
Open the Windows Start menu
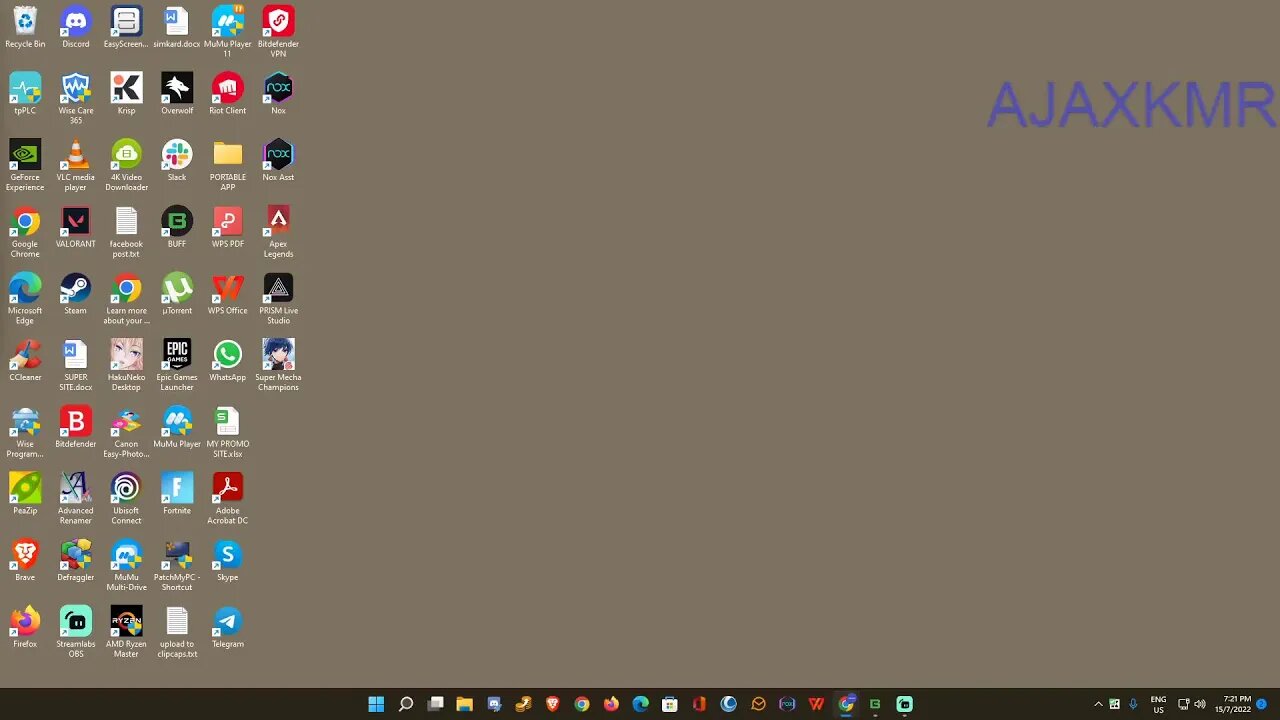click(376, 704)
